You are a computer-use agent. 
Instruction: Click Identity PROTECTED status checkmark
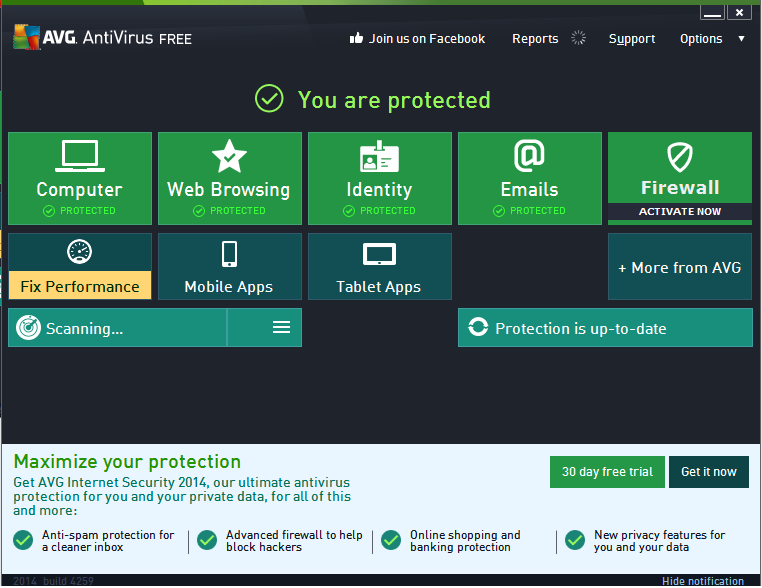point(349,211)
